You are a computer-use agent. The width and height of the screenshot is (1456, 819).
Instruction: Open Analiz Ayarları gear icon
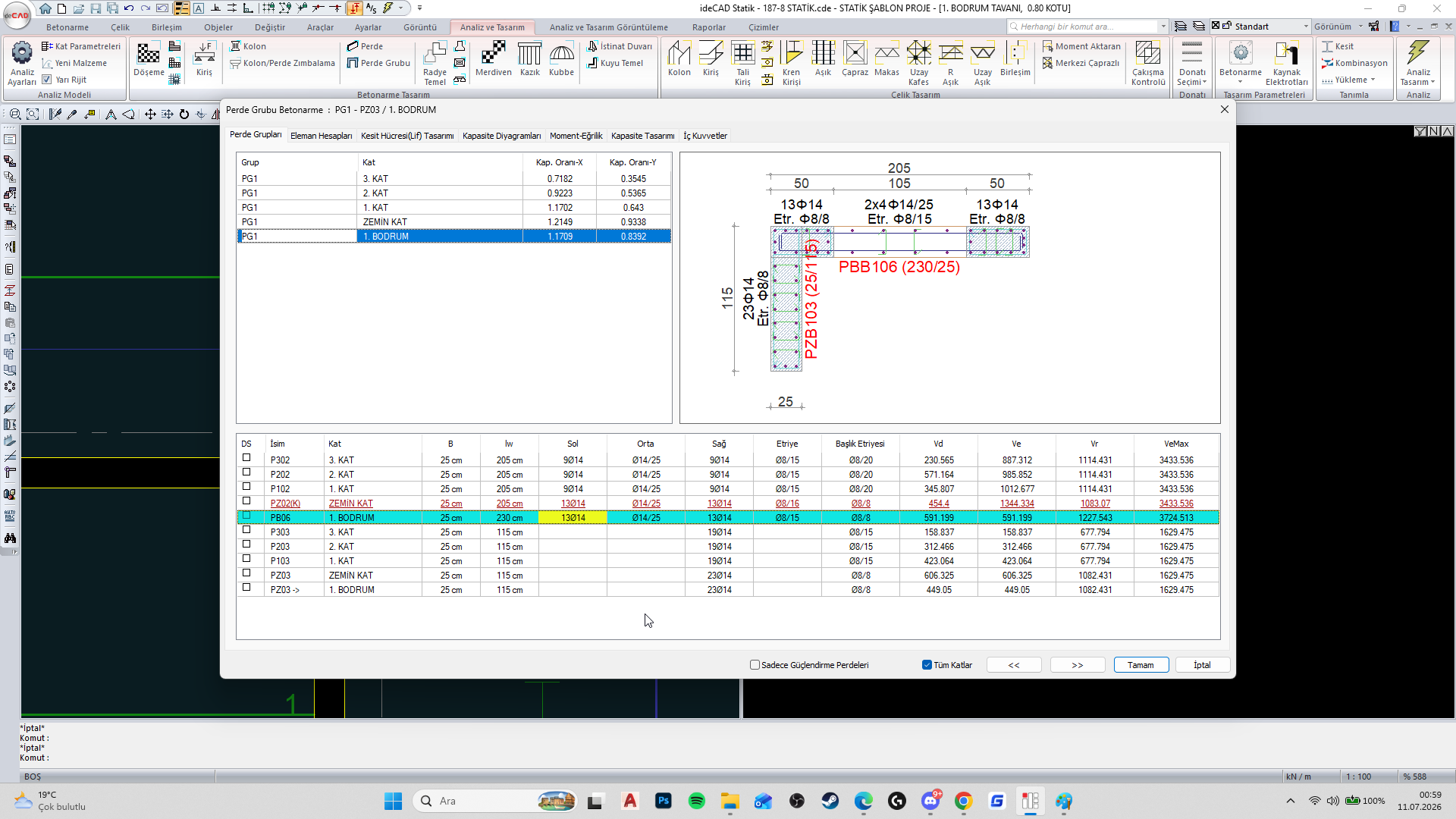click(x=22, y=63)
